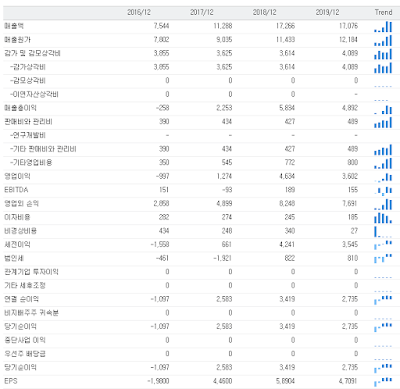Click the 772 value in -기타영업비용 row
This screenshot has width=400, height=389.
point(290,163)
